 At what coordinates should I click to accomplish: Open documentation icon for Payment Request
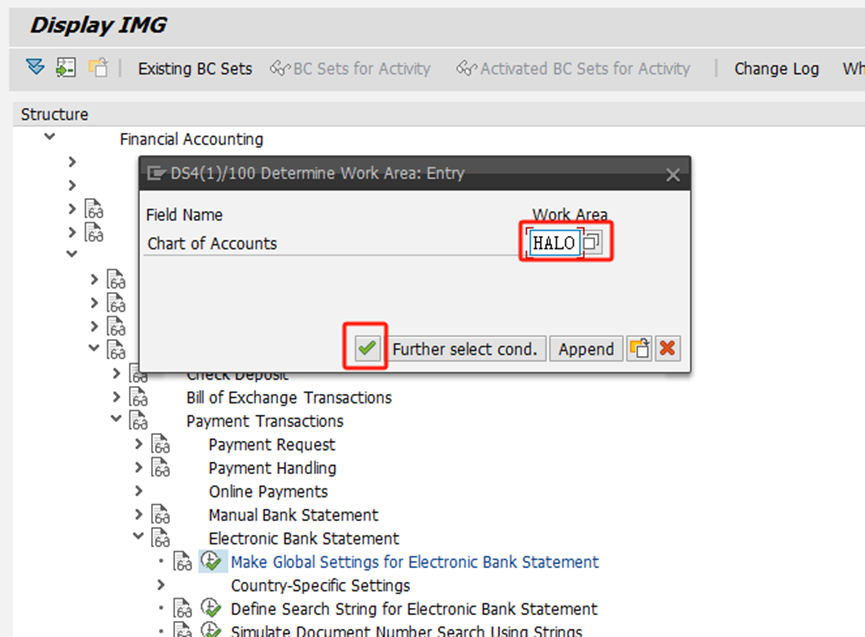(160, 445)
